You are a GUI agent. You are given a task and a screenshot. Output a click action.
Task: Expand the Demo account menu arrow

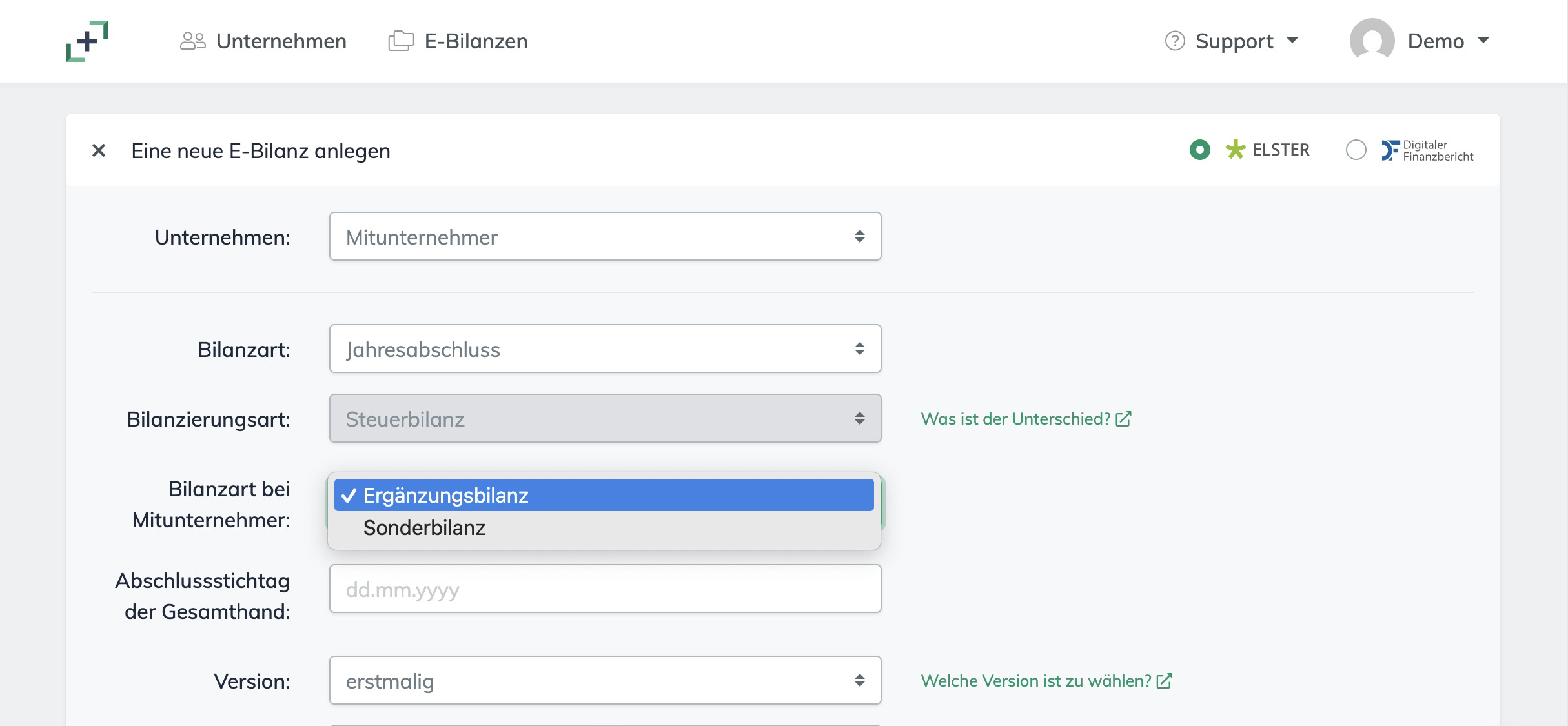point(1483,41)
